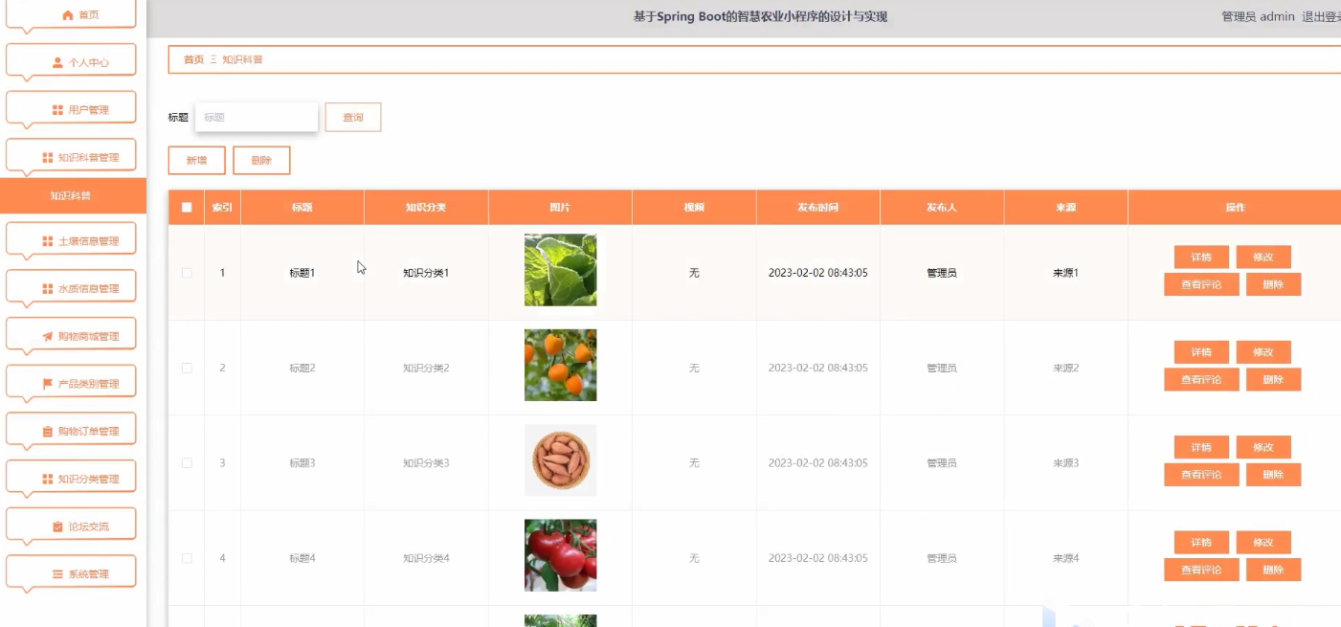1341x627 pixels.
Task: Click the home icon beside 首页
Action: click(x=67, y=15)
